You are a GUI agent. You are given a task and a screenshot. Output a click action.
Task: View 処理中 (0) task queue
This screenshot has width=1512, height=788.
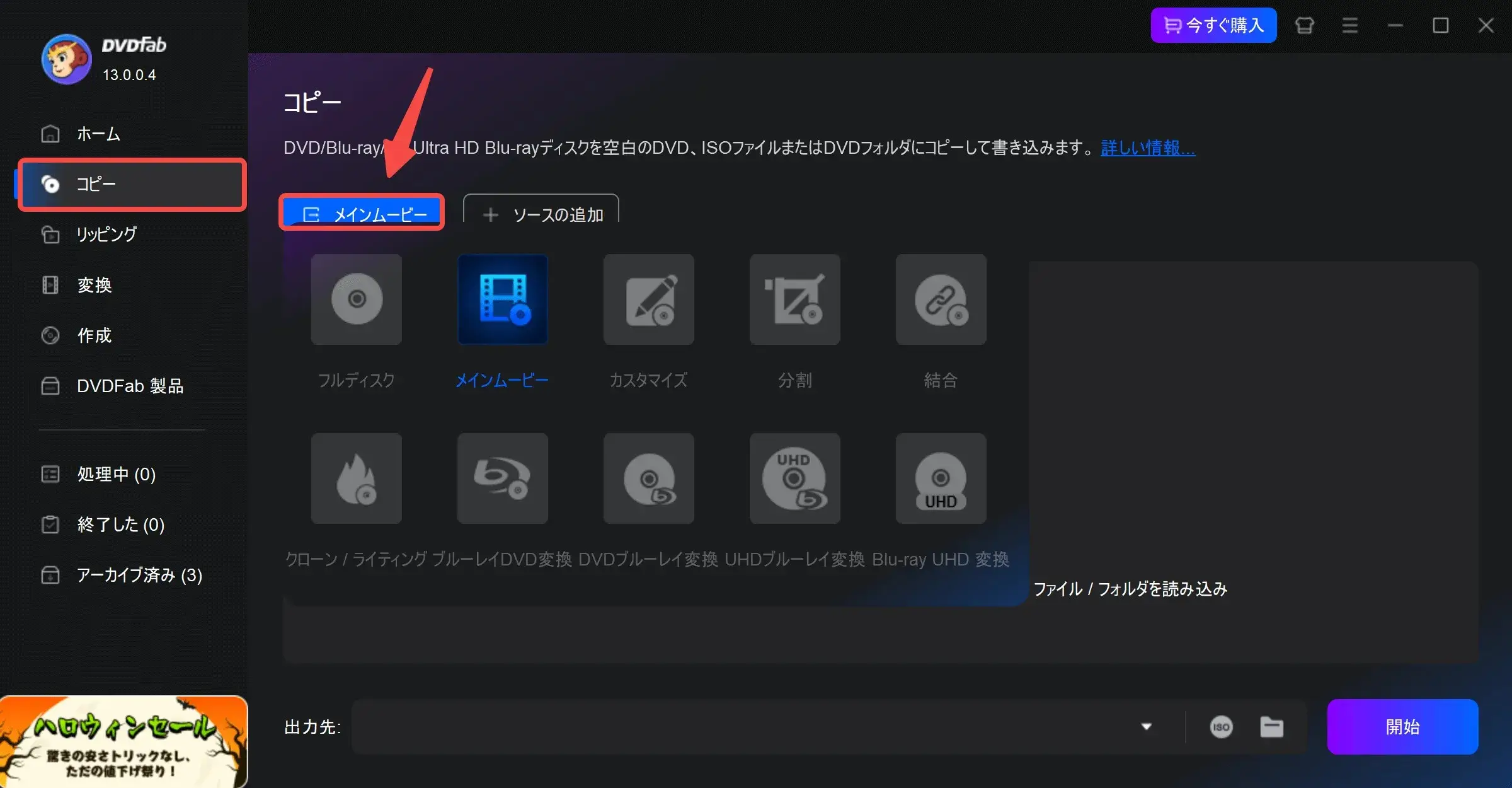[131, 474]
